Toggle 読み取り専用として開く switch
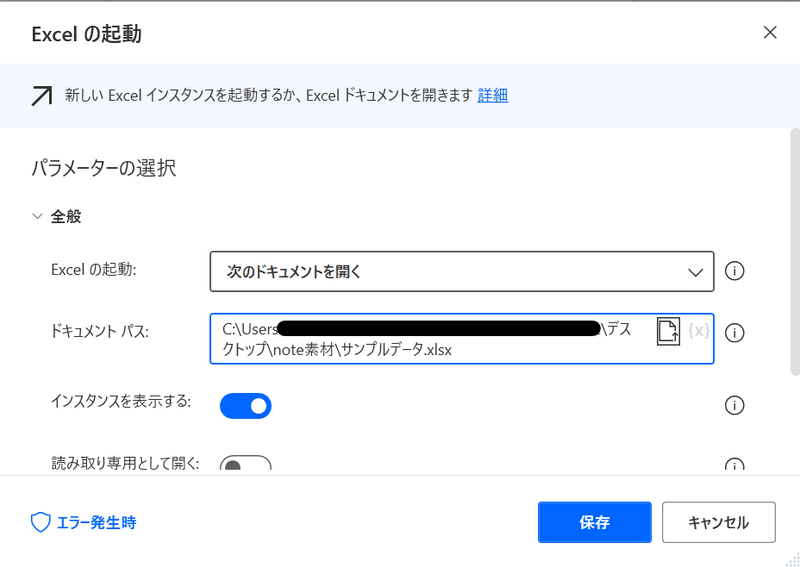 click(x=245, y=464)
